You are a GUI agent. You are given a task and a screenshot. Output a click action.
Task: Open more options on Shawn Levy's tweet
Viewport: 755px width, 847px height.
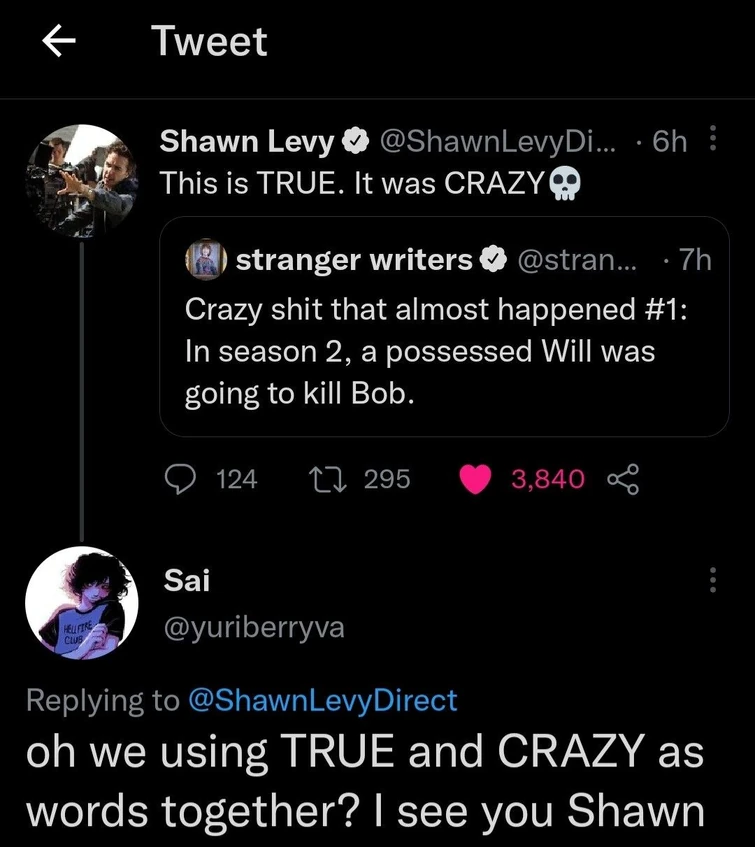[x=712, y=141]
